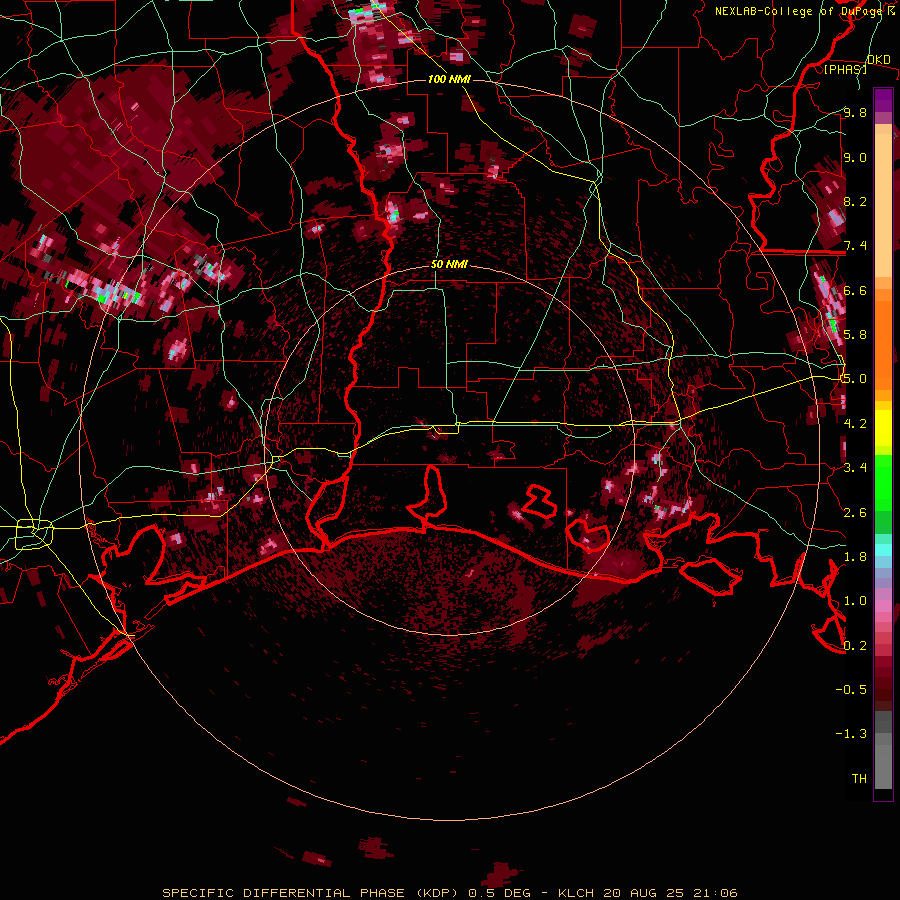Pick the peach segment of the color bar
Screen dimensions: 900x900
point(883,207)
